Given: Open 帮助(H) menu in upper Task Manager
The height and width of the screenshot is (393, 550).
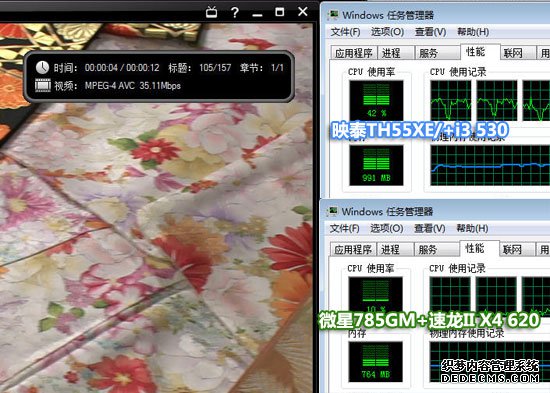Looking at the screenshot, I should (473, 32).
